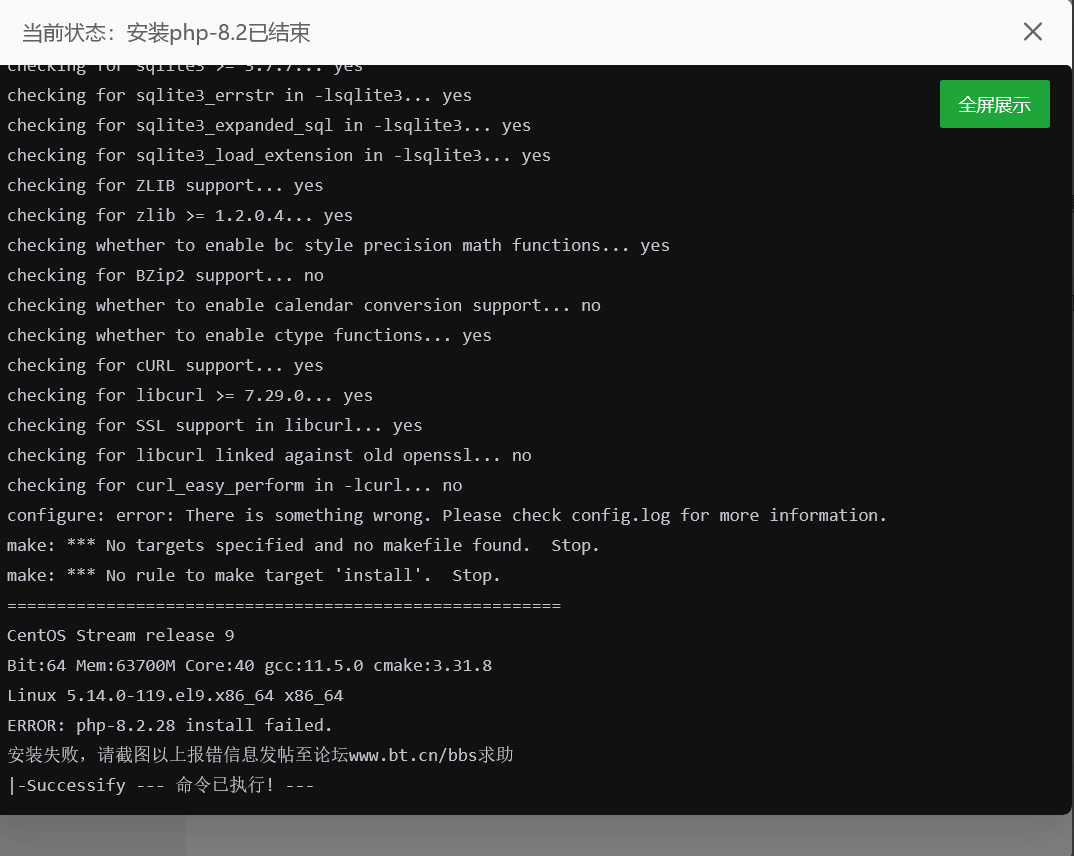Click the ERROR: php-8.2.28 install failed line
1074x856 pixels.
170,725
